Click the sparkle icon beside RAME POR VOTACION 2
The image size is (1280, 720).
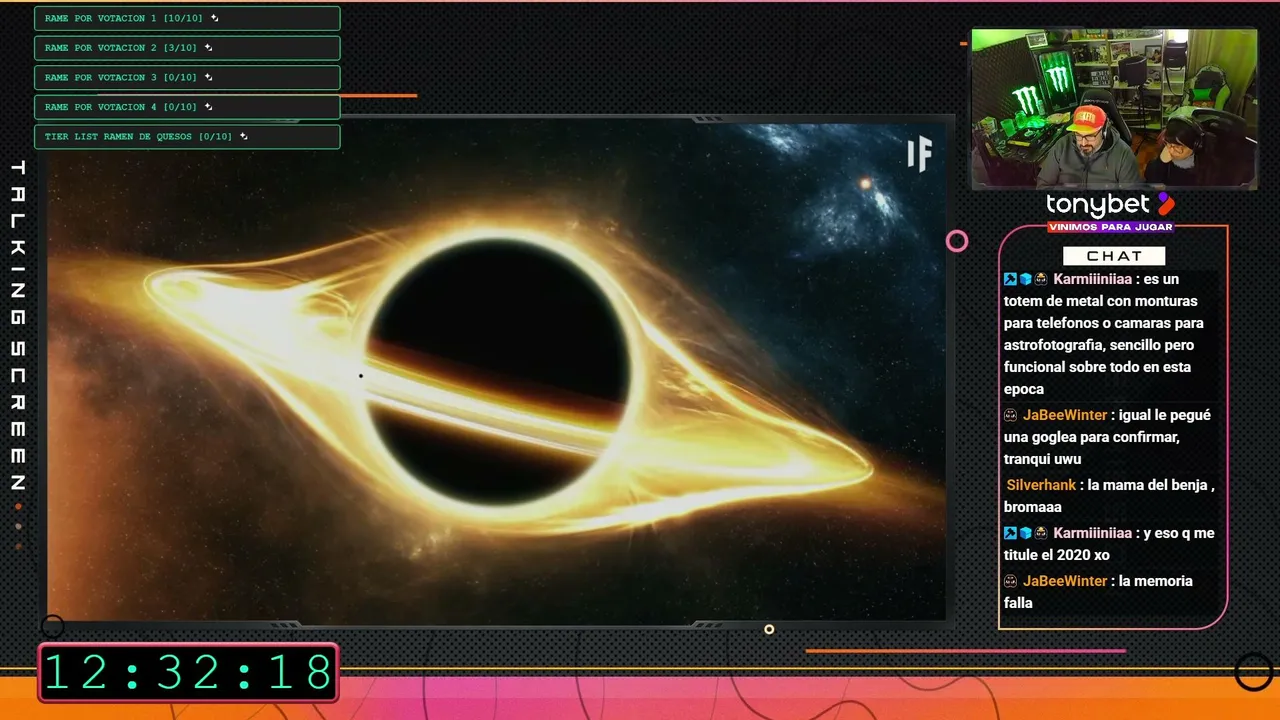[209, 47]
